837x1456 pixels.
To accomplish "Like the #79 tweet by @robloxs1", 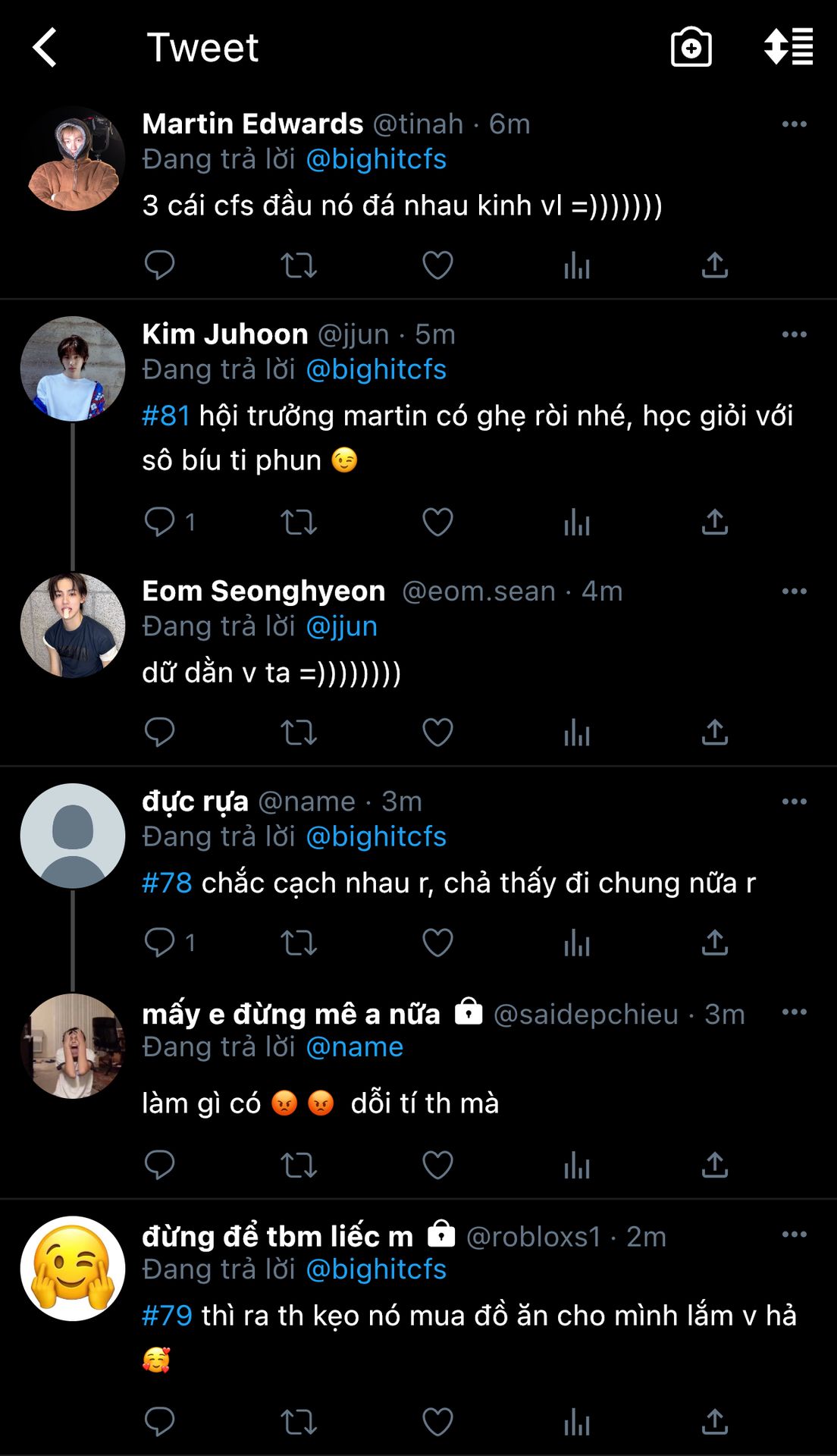I will click(437, 1422).
